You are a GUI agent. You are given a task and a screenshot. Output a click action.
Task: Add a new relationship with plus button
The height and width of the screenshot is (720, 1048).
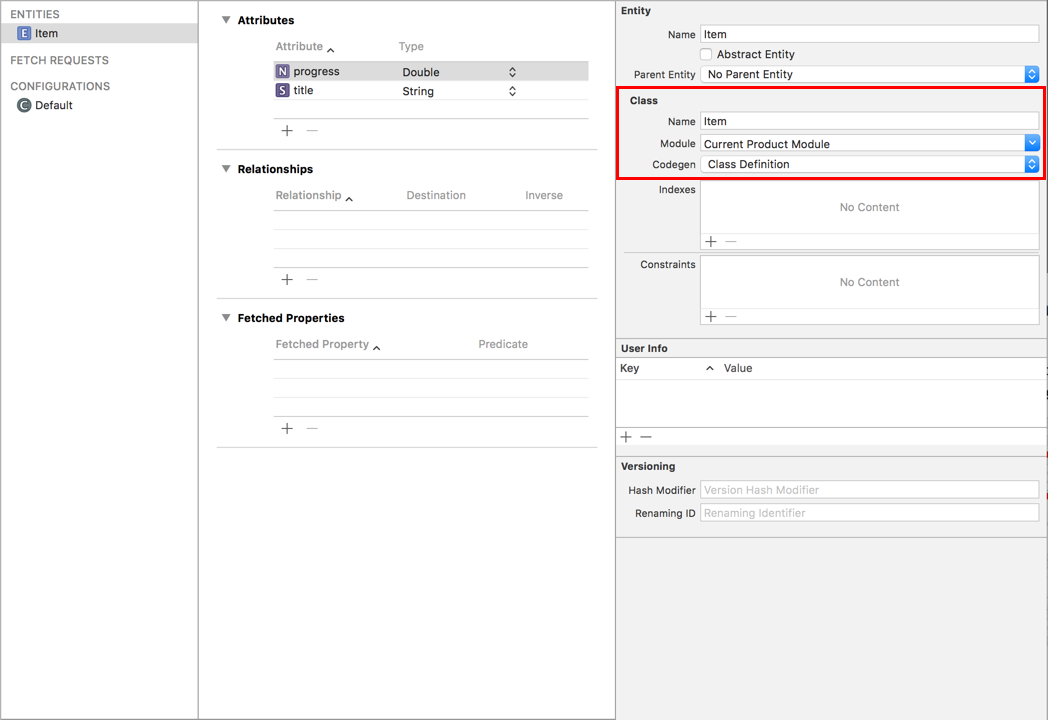point(287,280)
